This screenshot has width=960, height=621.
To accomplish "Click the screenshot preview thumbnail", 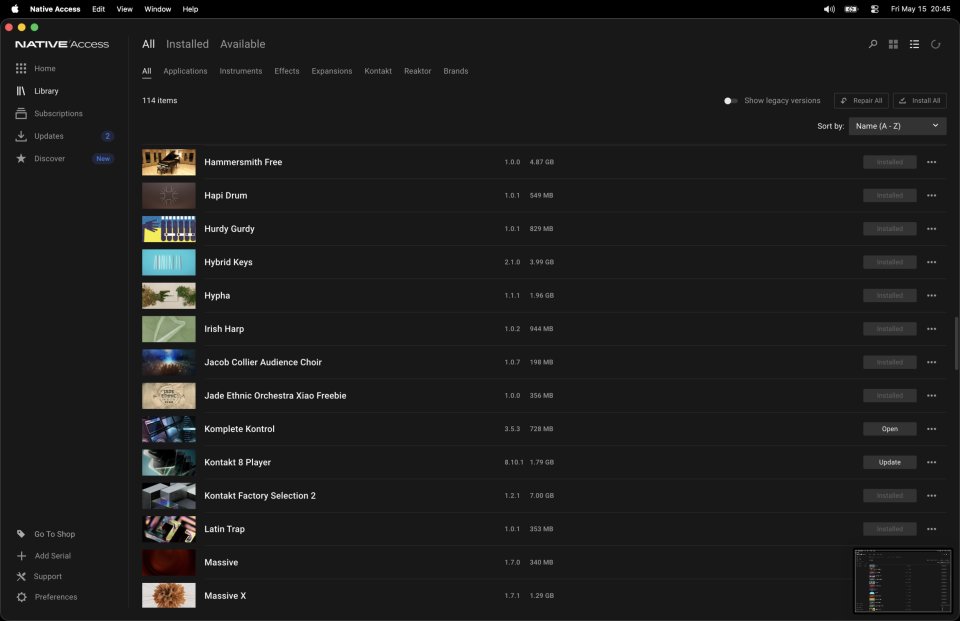I will [903, 581].
